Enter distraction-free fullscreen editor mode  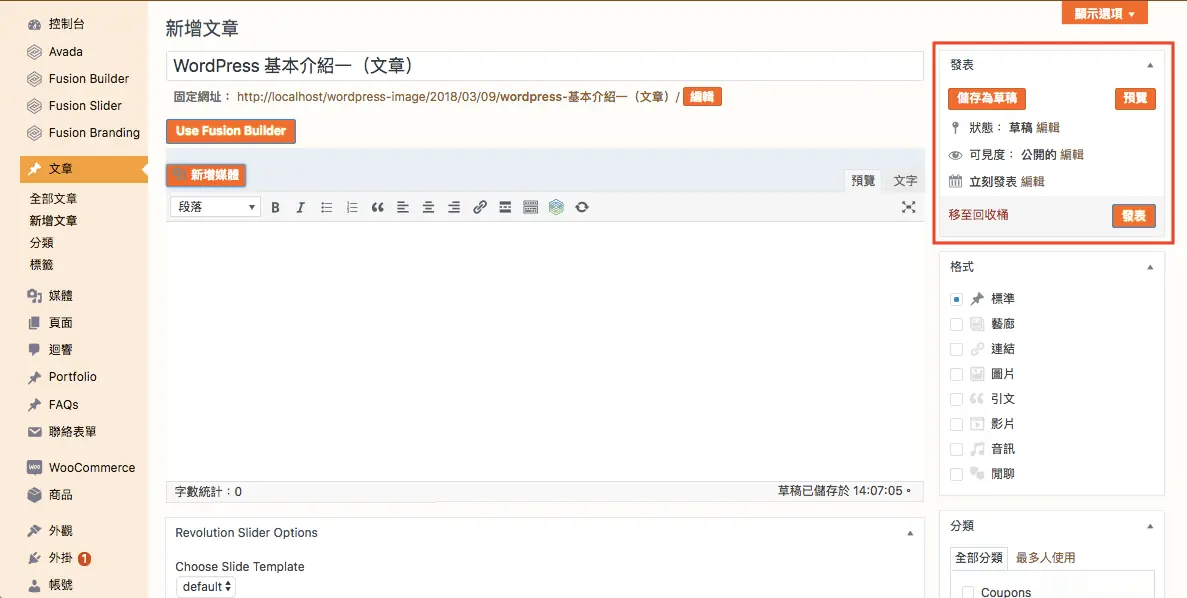[908, 207]
